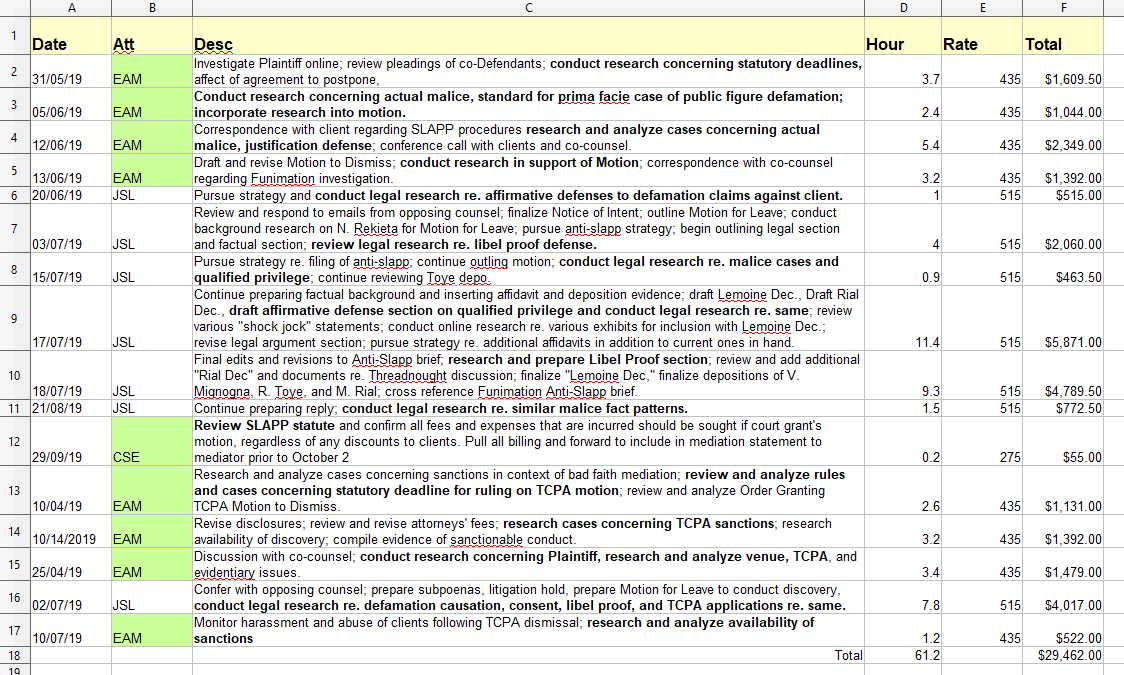
Task: Select the total cell $5,871.00
Action: [x=1063, y=318]
